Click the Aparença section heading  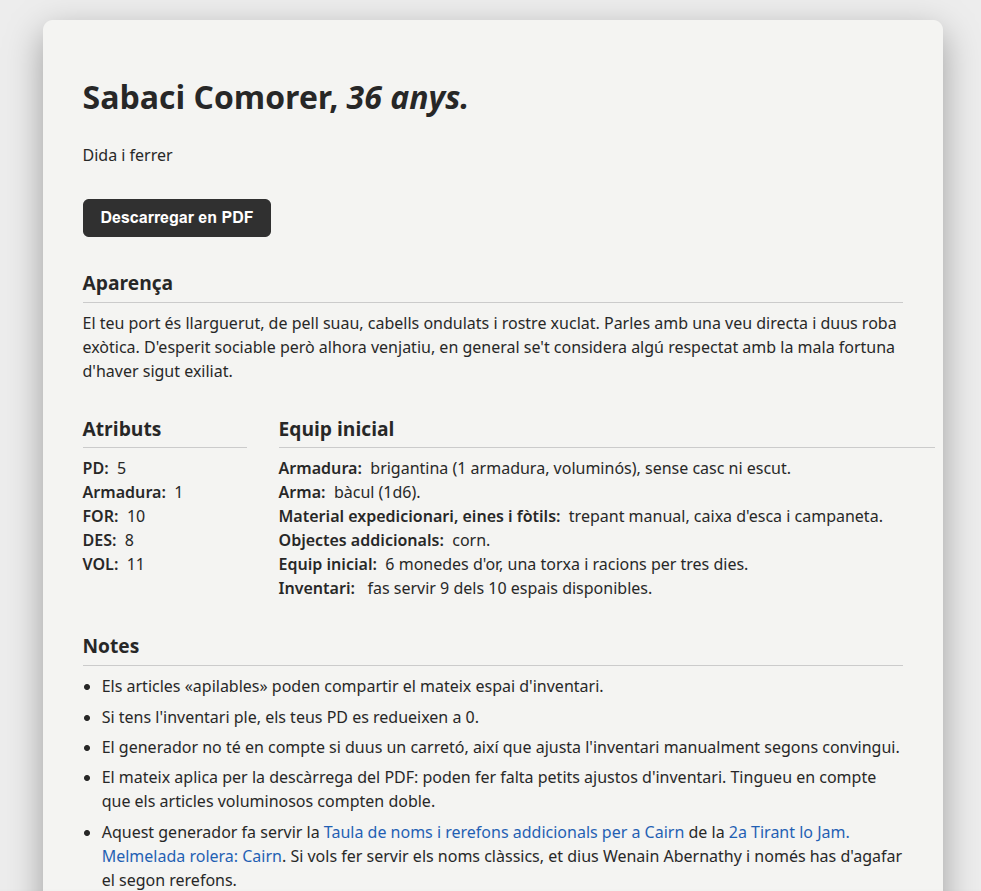pyautogui.click(x=128, y=283)
